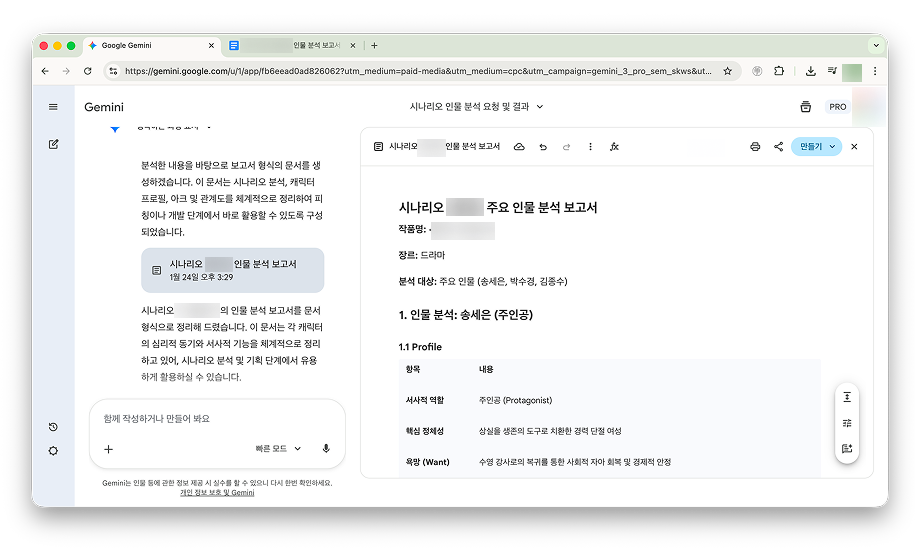This screenshot has height=548, width=915.
Task: Open the three-dot more options in document toolbar
Action: click(590, 146)
